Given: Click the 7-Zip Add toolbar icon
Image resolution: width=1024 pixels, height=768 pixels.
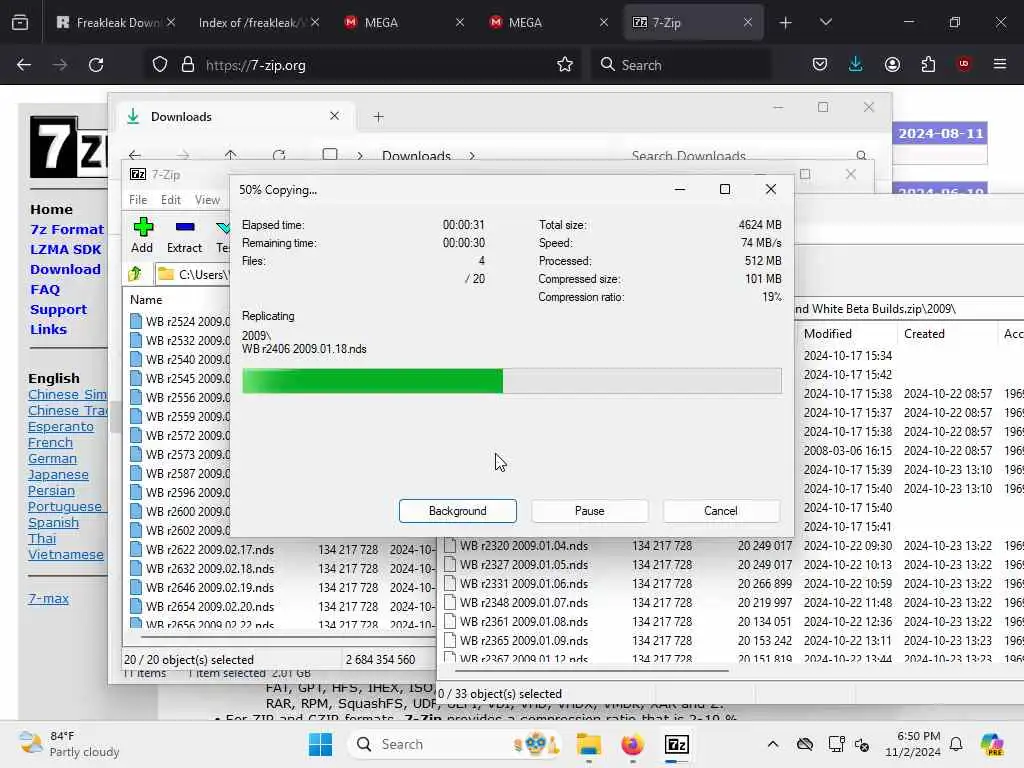Looking at the screenshot, I should (142, 236).
